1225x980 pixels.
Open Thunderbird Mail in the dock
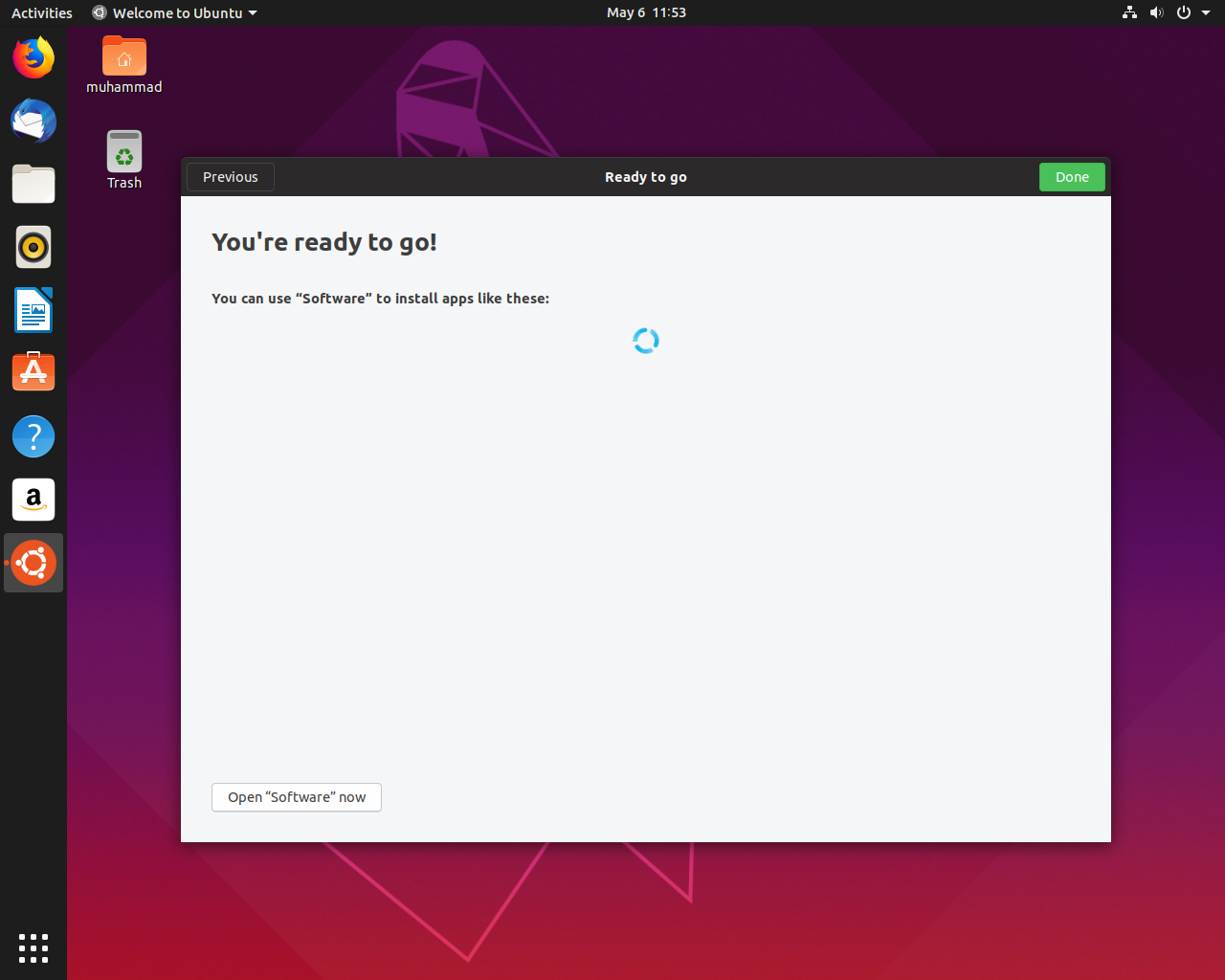point(33,121)
